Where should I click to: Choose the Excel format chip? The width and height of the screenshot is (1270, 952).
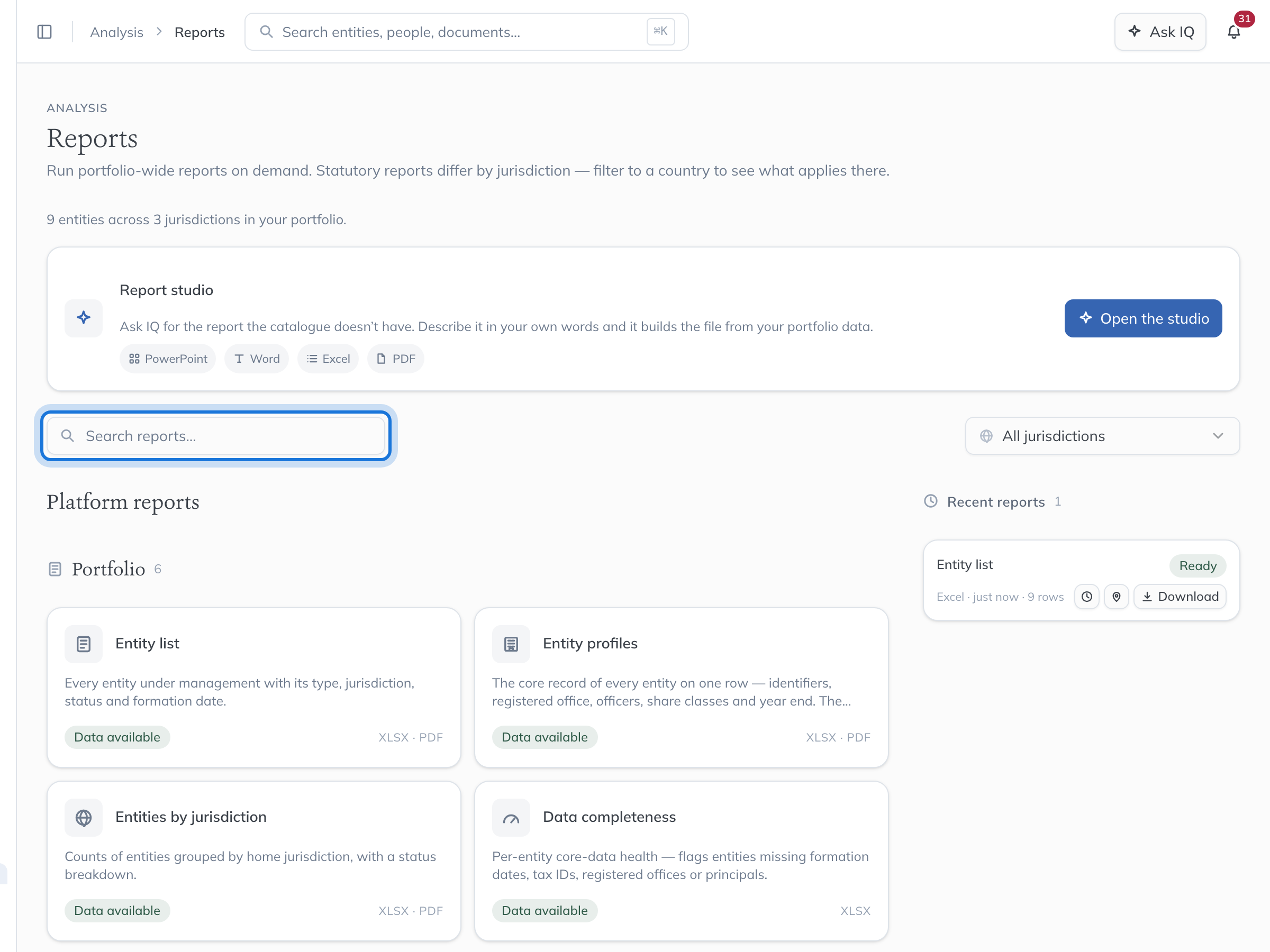[328, 359]
